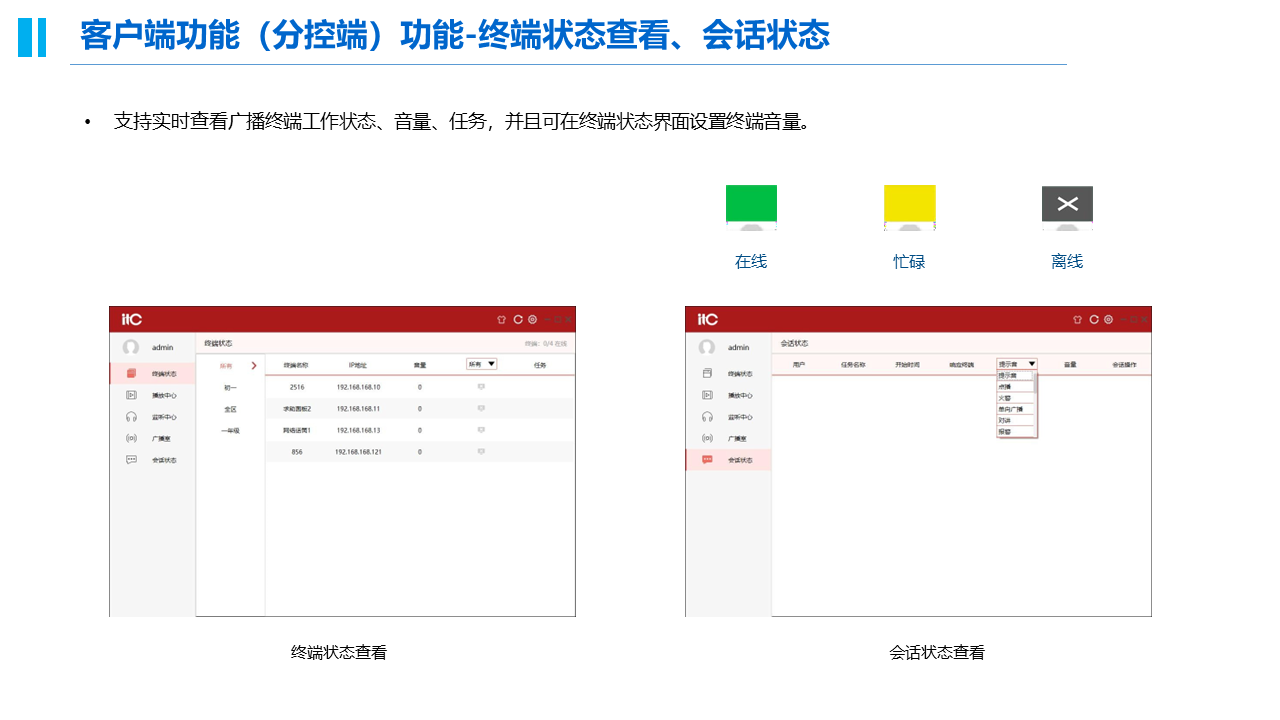Click the 广播室 broadcast icon in 终端状态 window
Screen dimensions: 1280x720
(131, 438)
